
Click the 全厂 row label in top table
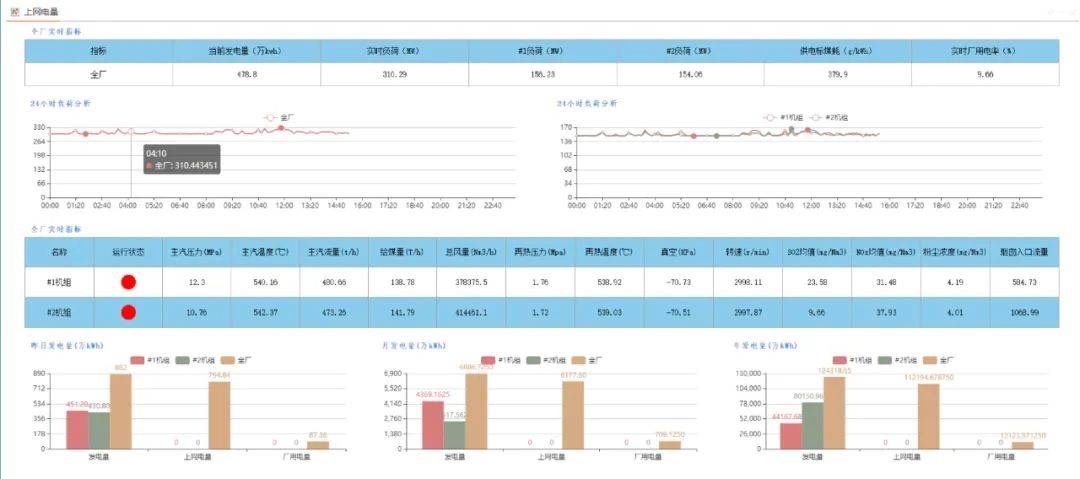click(x=98, y=74)
